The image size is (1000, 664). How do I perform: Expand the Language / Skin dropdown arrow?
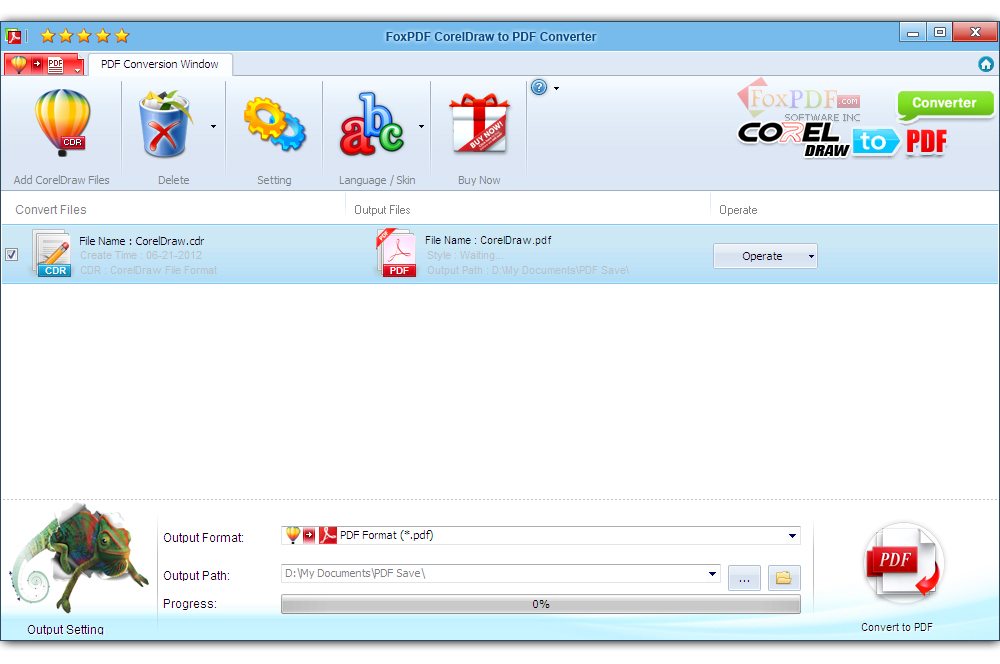coord(421,126)
